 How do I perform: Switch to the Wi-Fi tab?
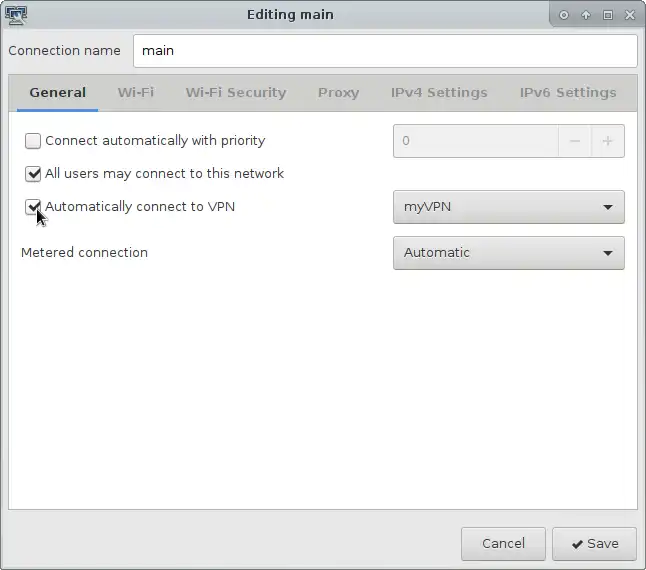(136, 93)
